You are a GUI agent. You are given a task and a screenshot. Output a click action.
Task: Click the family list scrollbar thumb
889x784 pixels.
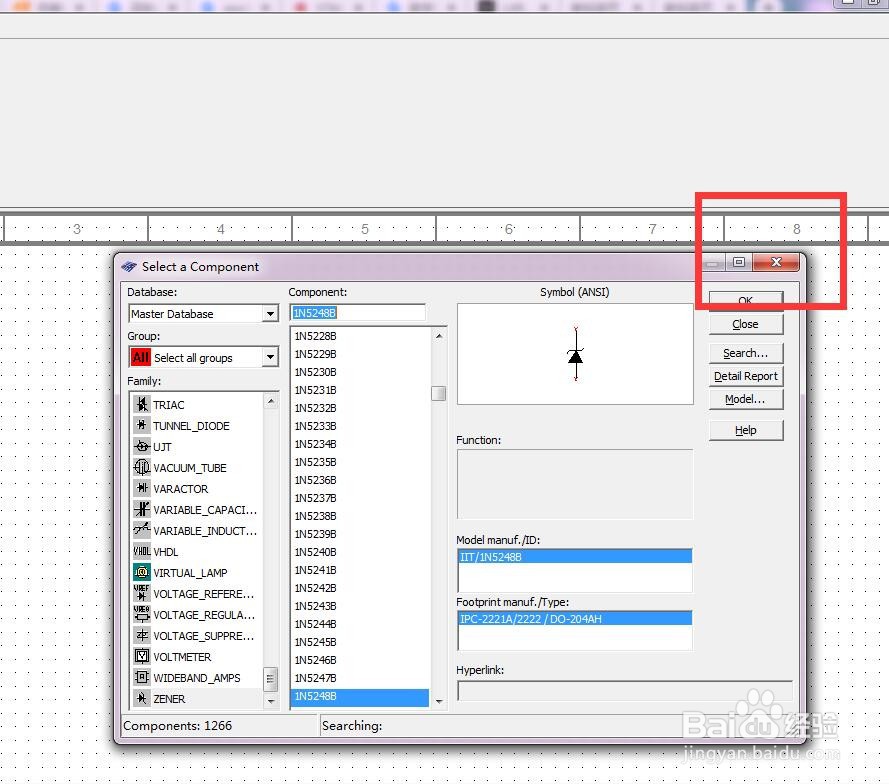pos(271,679)
